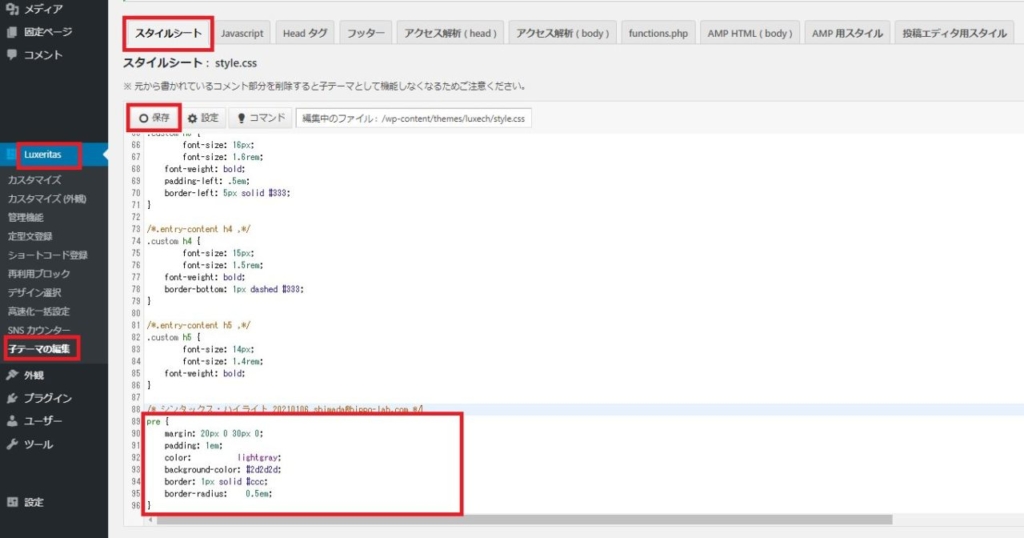Open コメント in the sidebar

pos(43,55)
